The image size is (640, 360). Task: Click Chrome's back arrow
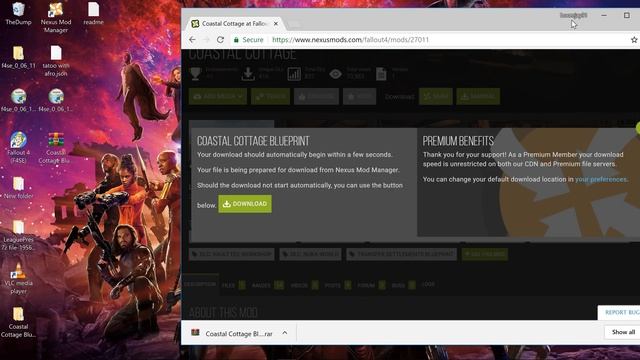(192, 40)
